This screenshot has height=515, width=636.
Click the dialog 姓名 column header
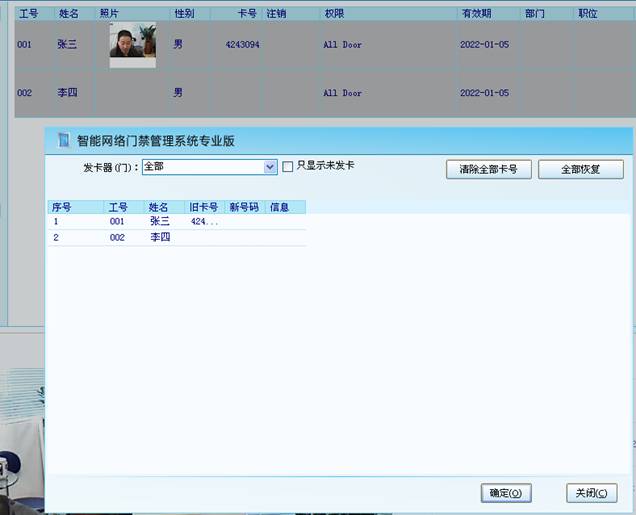click(164, 207)
